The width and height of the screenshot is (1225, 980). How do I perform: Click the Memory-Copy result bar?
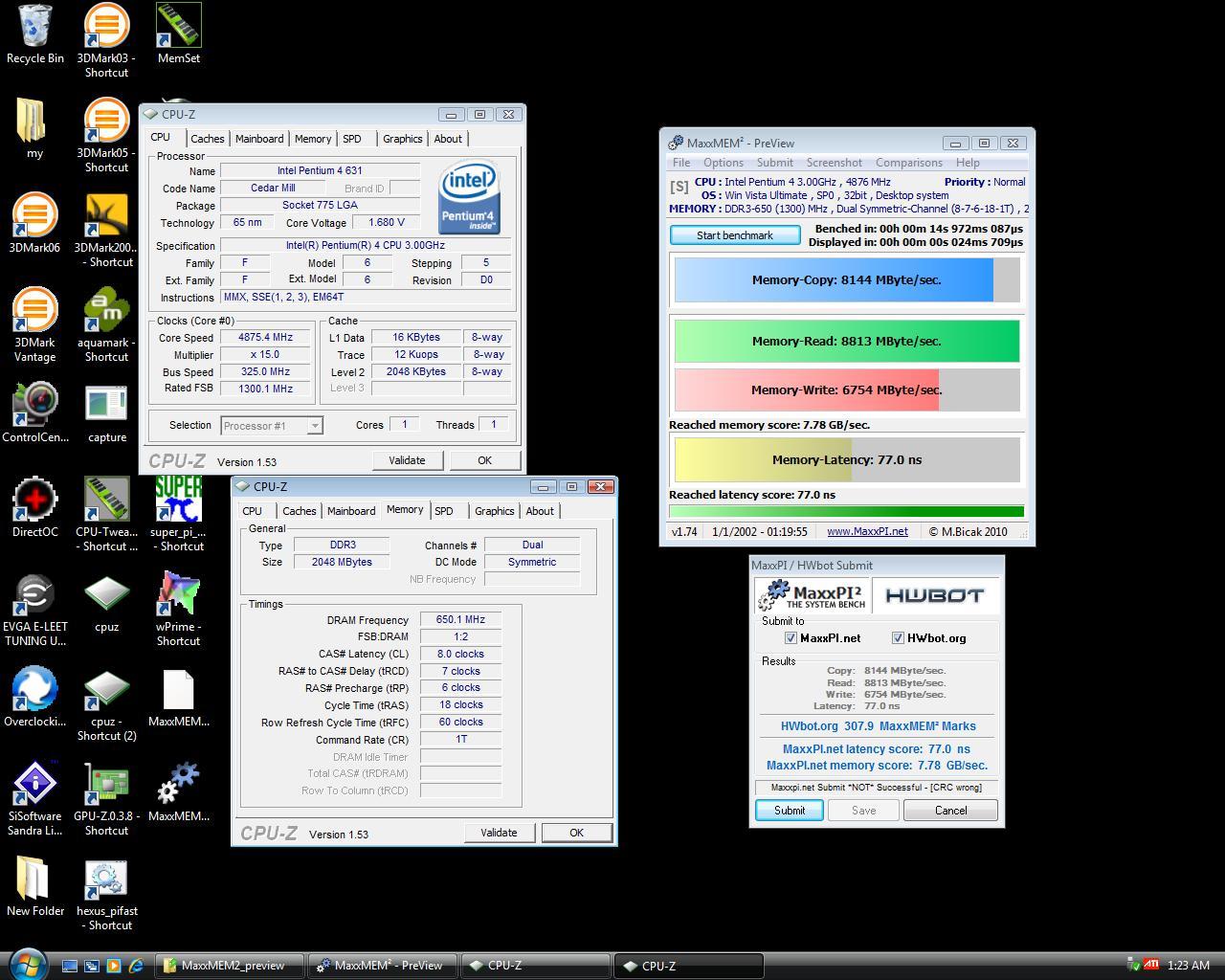click(847, 280)
